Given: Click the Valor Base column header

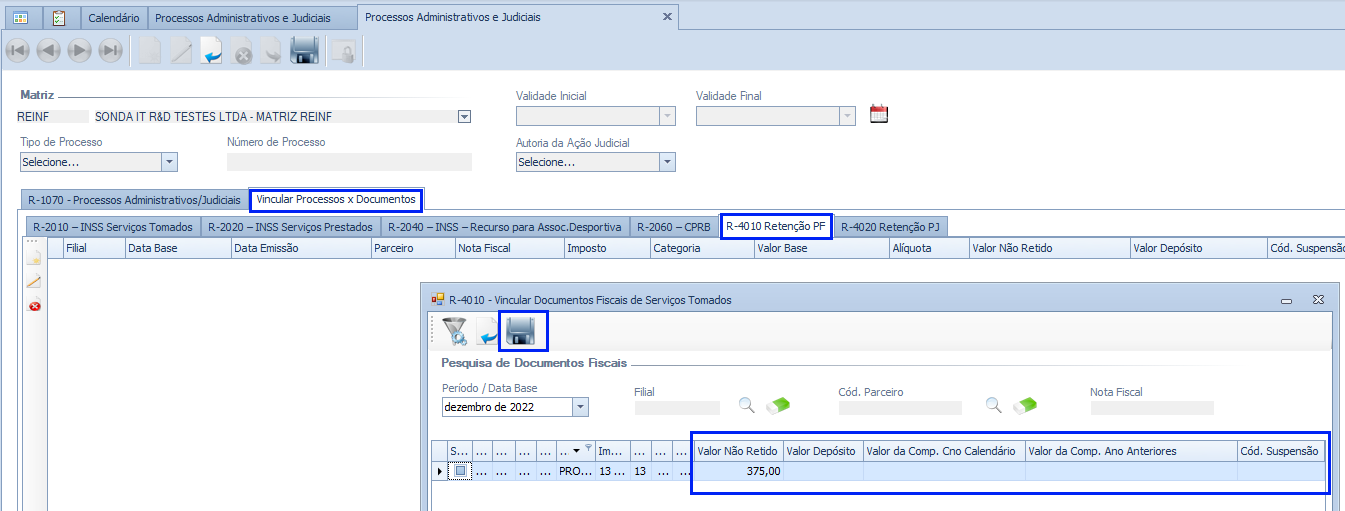Looking at the screenshot, I should [821, 248].
